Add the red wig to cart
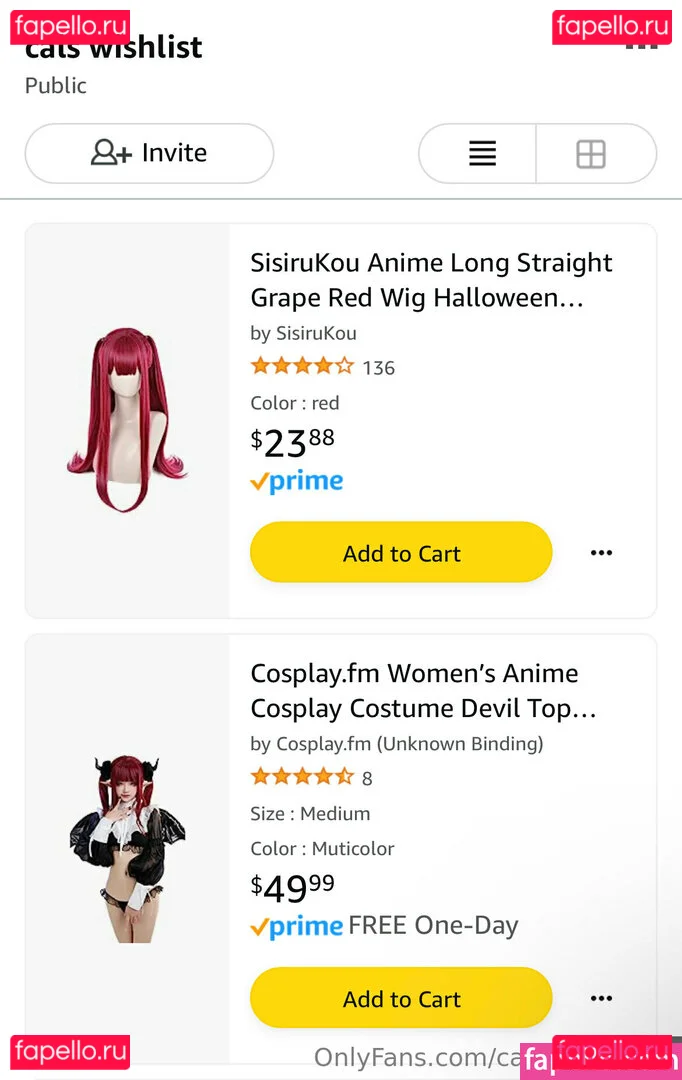Image resolution: width=682 pixels, height=1080 pixels. click(401, 553)
